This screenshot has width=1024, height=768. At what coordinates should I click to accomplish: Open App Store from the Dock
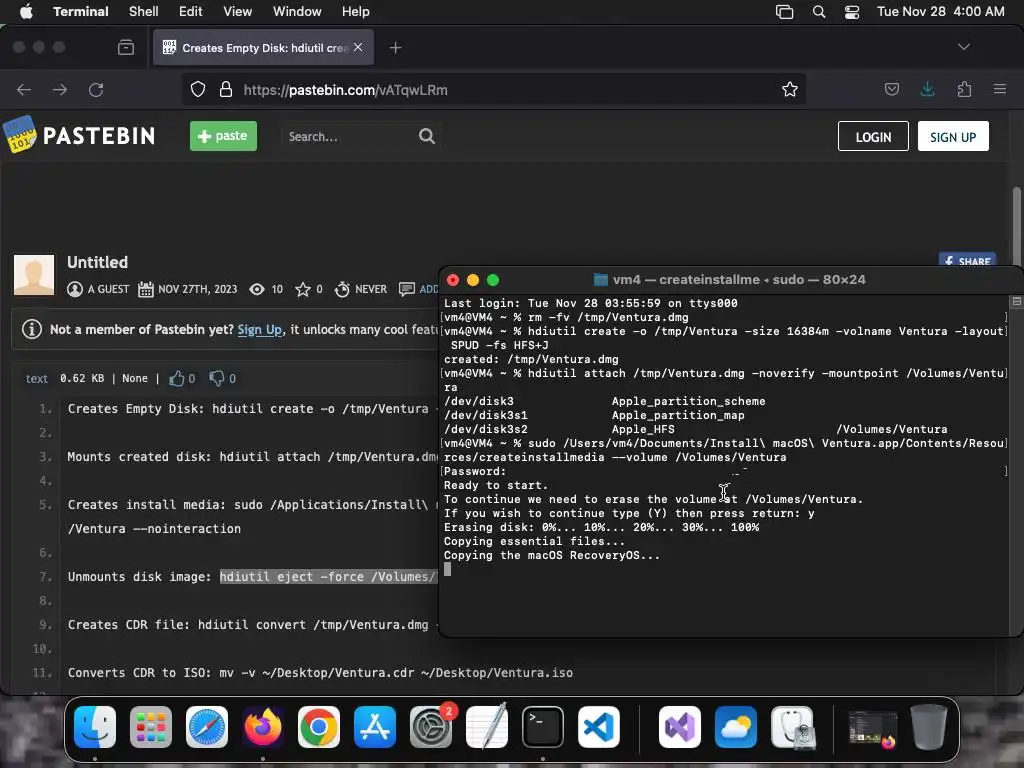click(375, 727)
